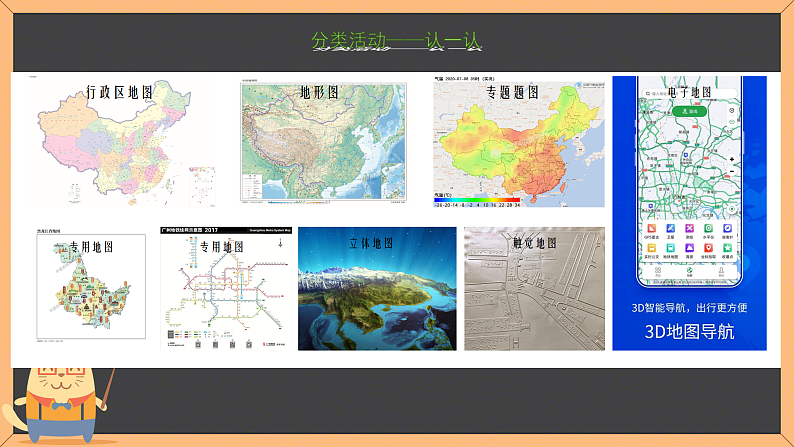Open the profile tab at phone bottom right
This screenshot has width=794, height=447.
(x=721, y=272)
